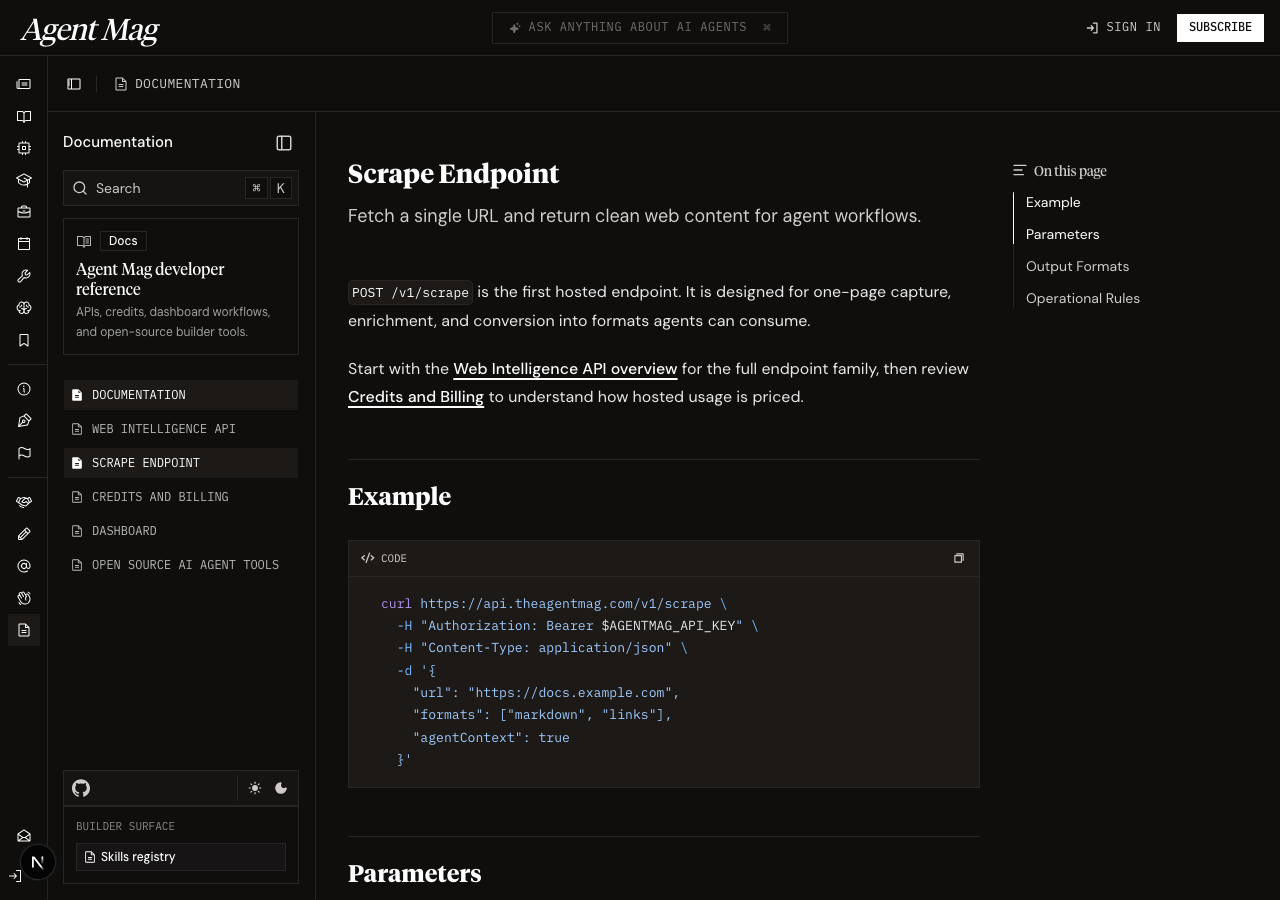Viewport: 1280px width, 900px height.
Task: Switch to light theme with sun icon
Action: [255, 788]
